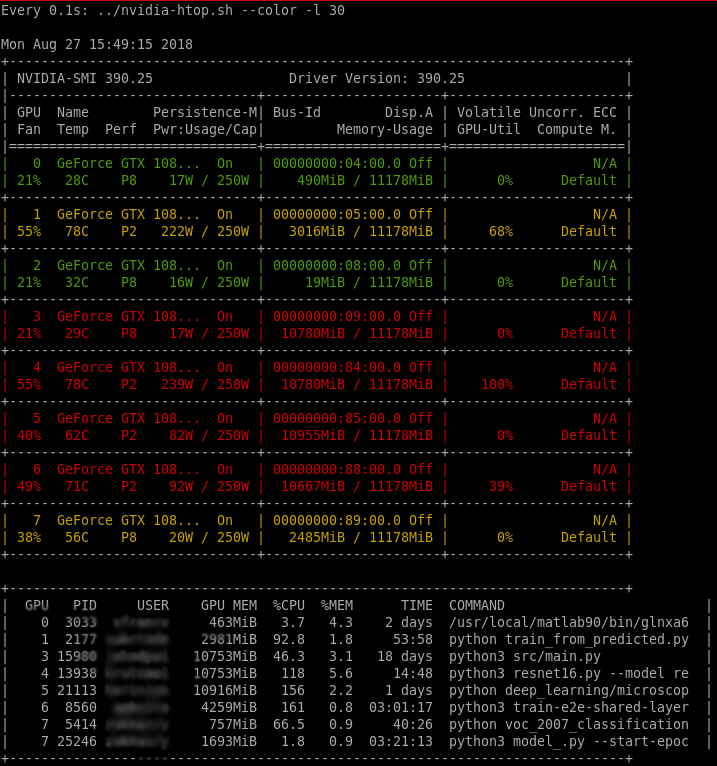
Task: Click memory usage '3016MiB' of GPU 1
Action: (x=317, y=232)
